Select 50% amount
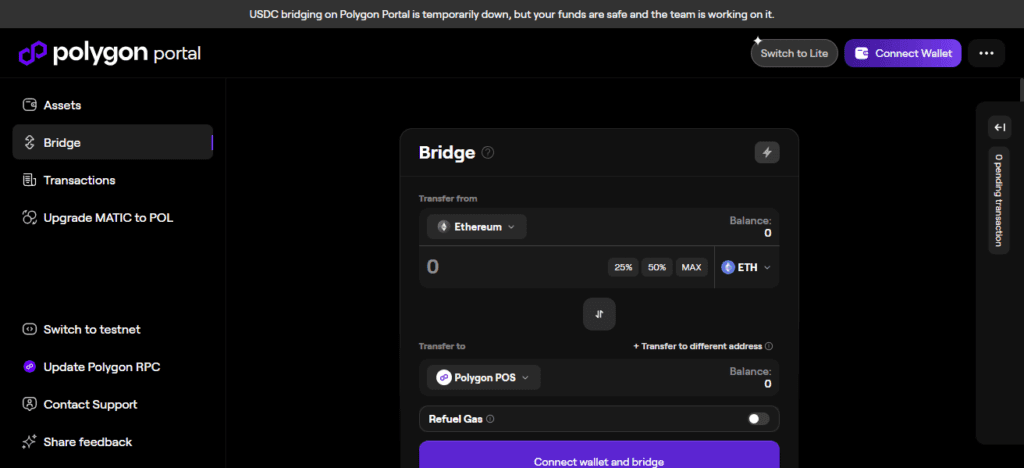1024x468 pixels. point(657,268)
